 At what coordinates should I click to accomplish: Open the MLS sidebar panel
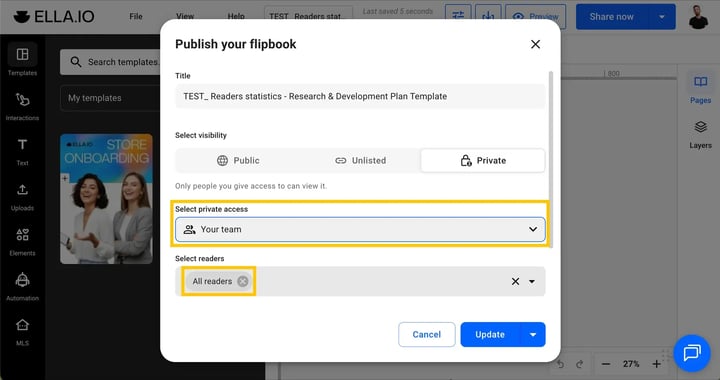[22, 332]
